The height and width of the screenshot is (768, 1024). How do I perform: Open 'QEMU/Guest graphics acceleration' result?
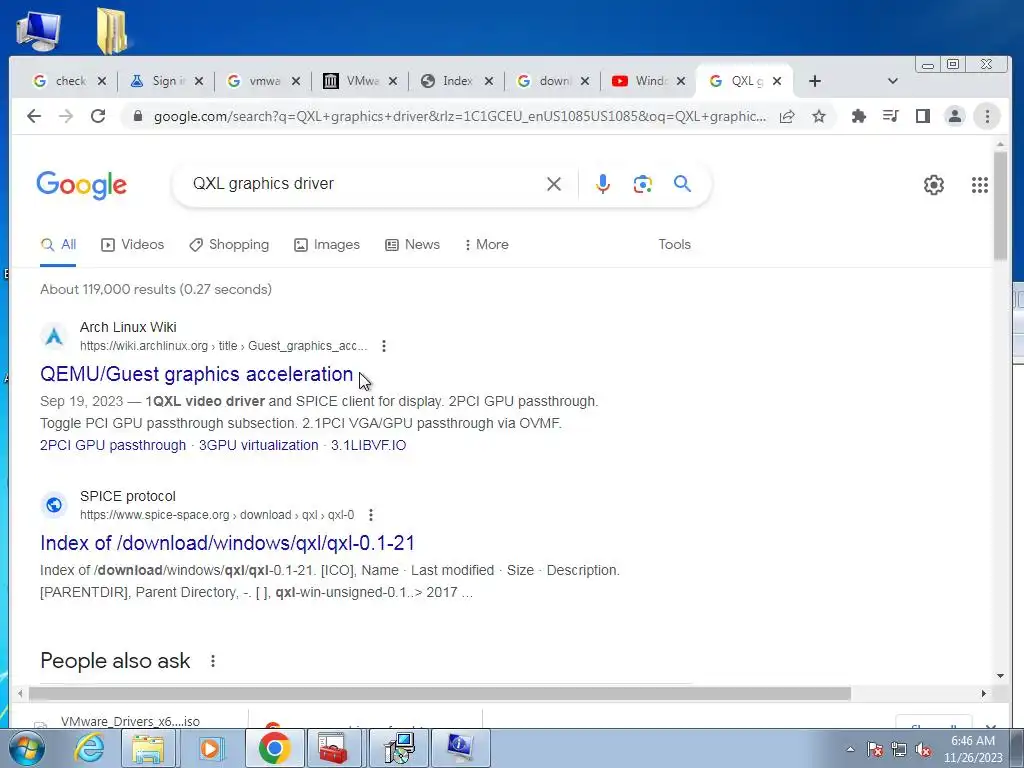pos(197,374)
